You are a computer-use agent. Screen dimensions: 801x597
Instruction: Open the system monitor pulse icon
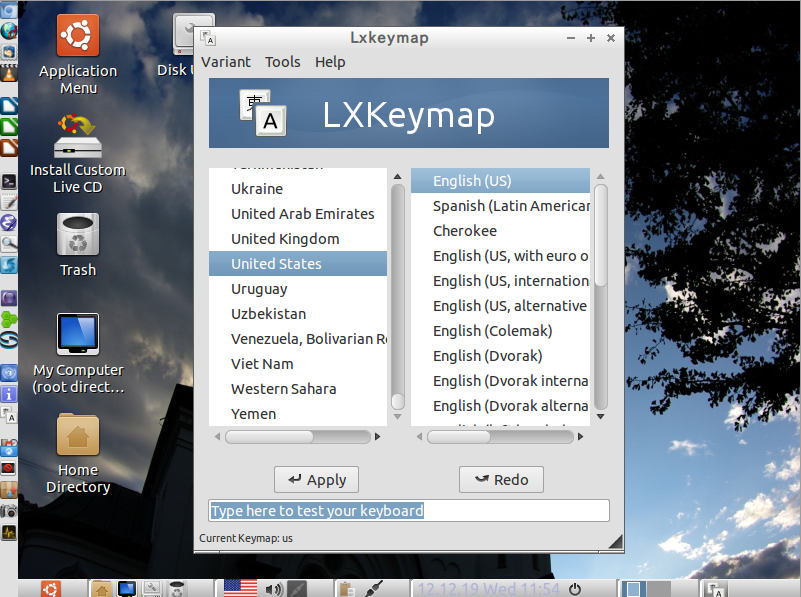(x=9, y=533)
